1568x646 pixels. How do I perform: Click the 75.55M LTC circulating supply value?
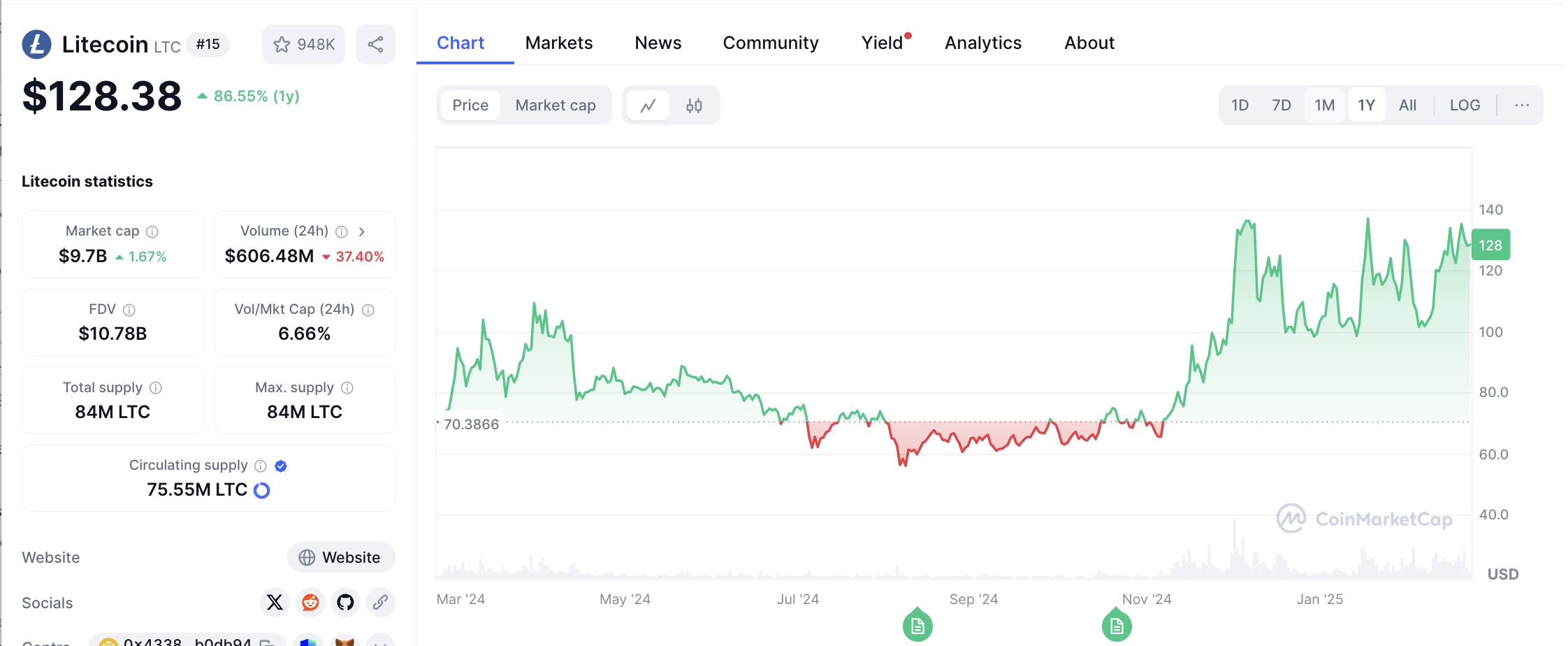pyautogui.click(x=197, y=490)
